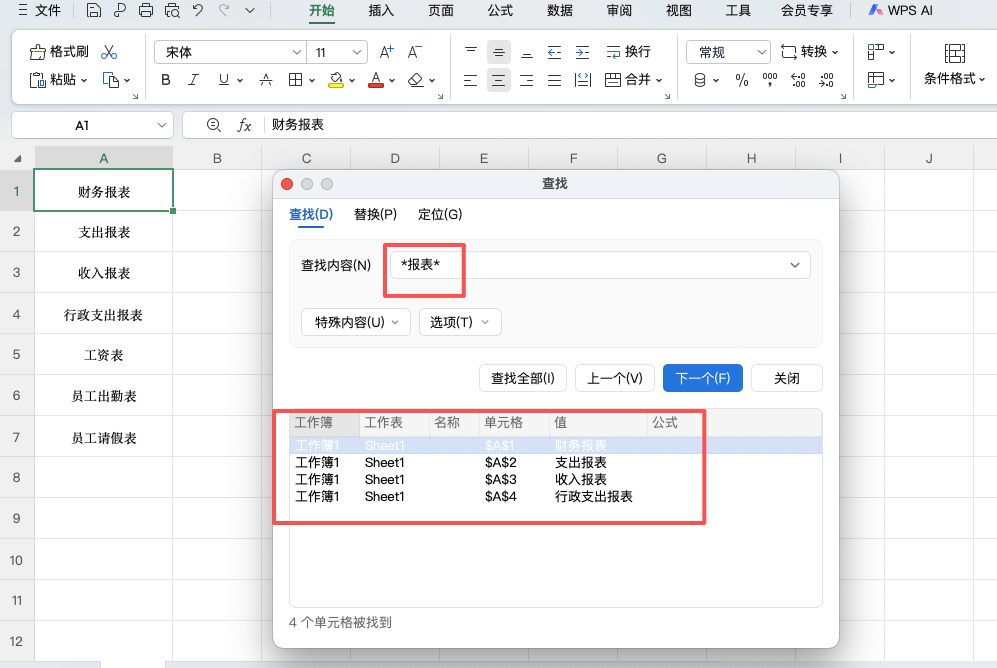Open the 选项(T) dropdown
The image size is (997, 668).
(x=460, y=322)
